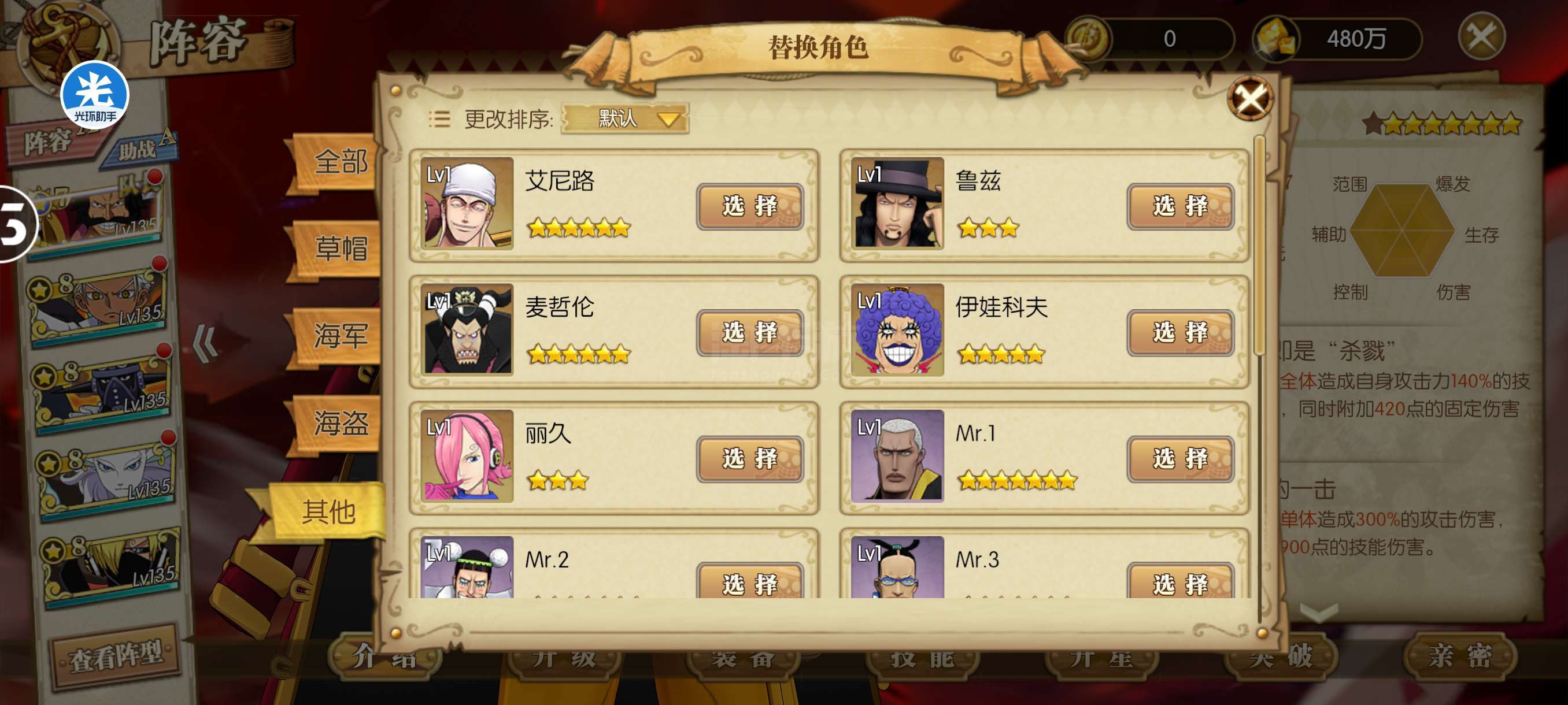The height and width of the screenshot is (705, 1568).
Task: Open the 海盗 category tab
Action: pyautogui.click(x=337, y=424)
